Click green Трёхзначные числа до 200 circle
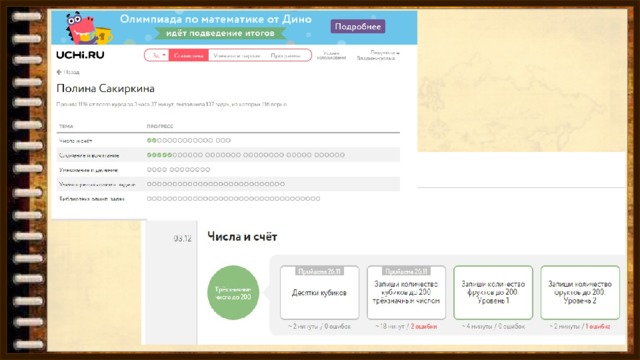 (x=233, y=293)
